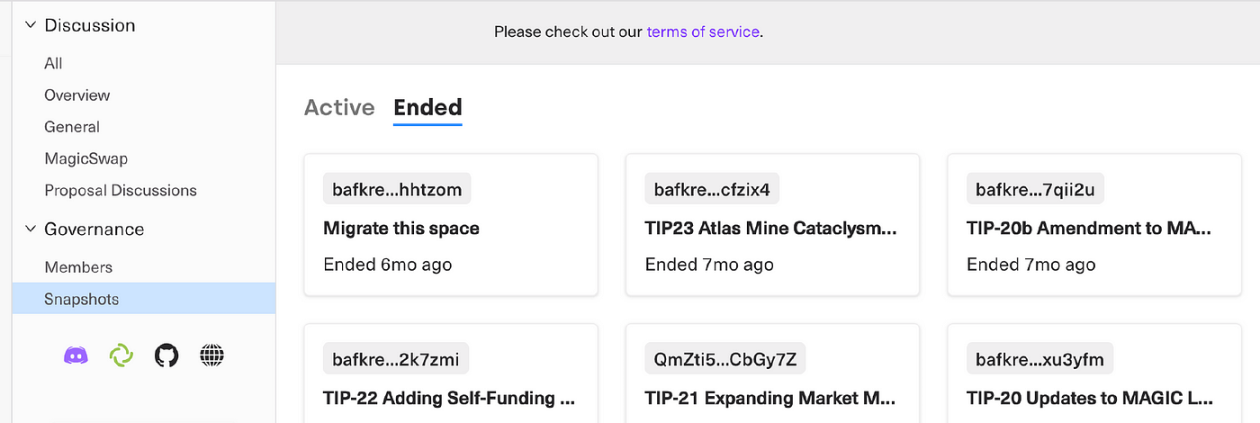This screenshot has width=1260, height=423.
Task: Open TIP-21 Expanding Market proposal card
Action: [772, 373]
